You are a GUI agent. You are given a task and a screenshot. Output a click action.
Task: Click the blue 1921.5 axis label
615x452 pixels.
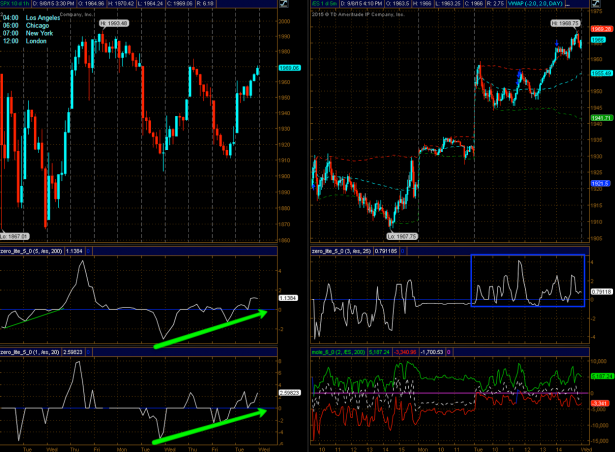[600, 184]
